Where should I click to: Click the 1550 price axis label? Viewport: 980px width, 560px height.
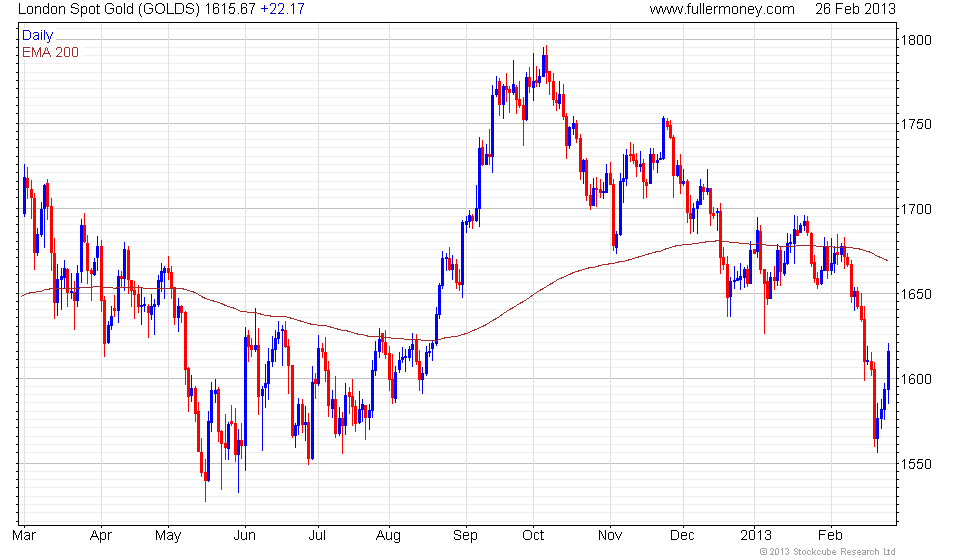tap(916, 464)
